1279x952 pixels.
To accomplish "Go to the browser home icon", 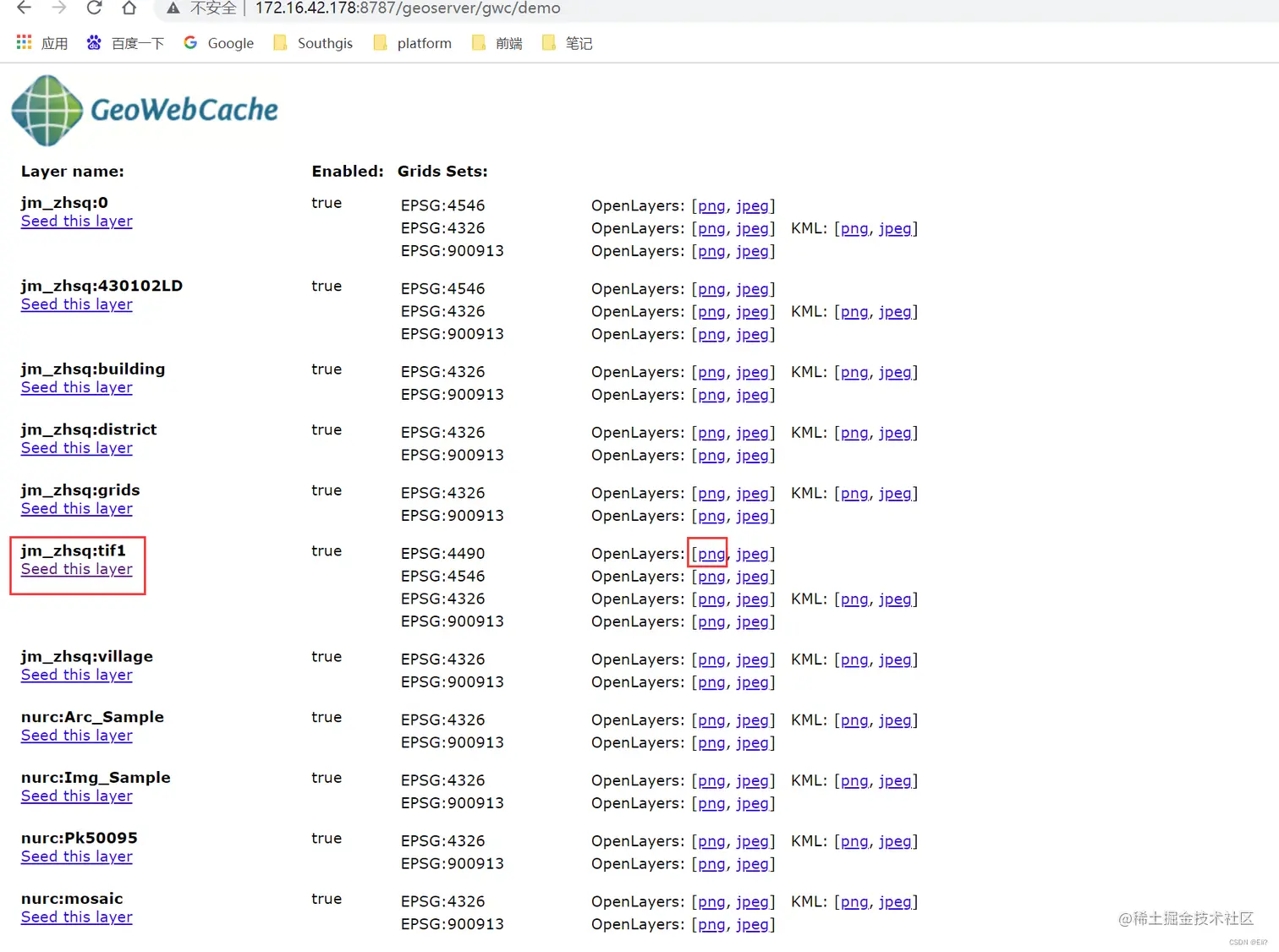I will 129,8.
